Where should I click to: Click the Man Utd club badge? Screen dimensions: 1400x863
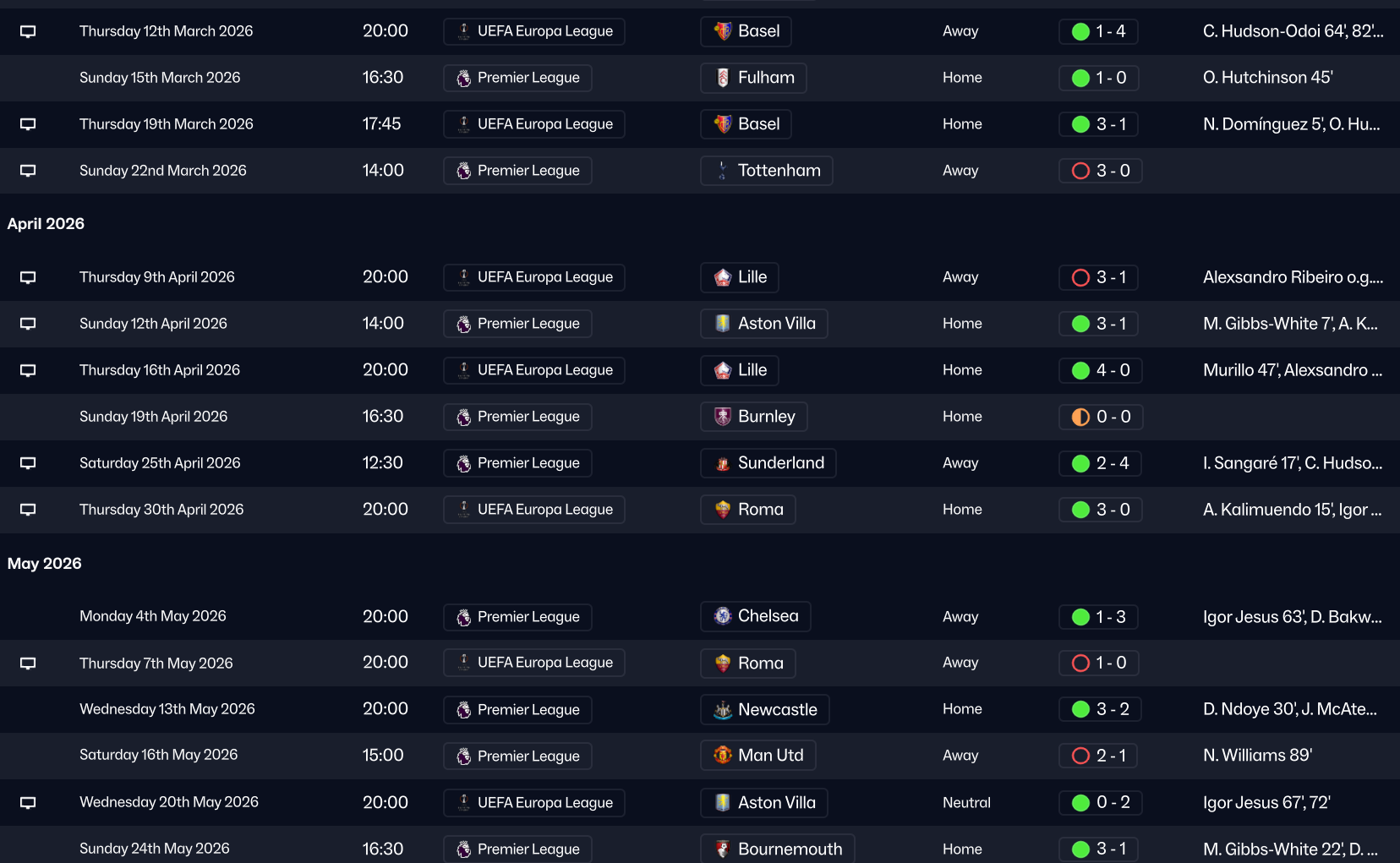click(x=723, y=755)
